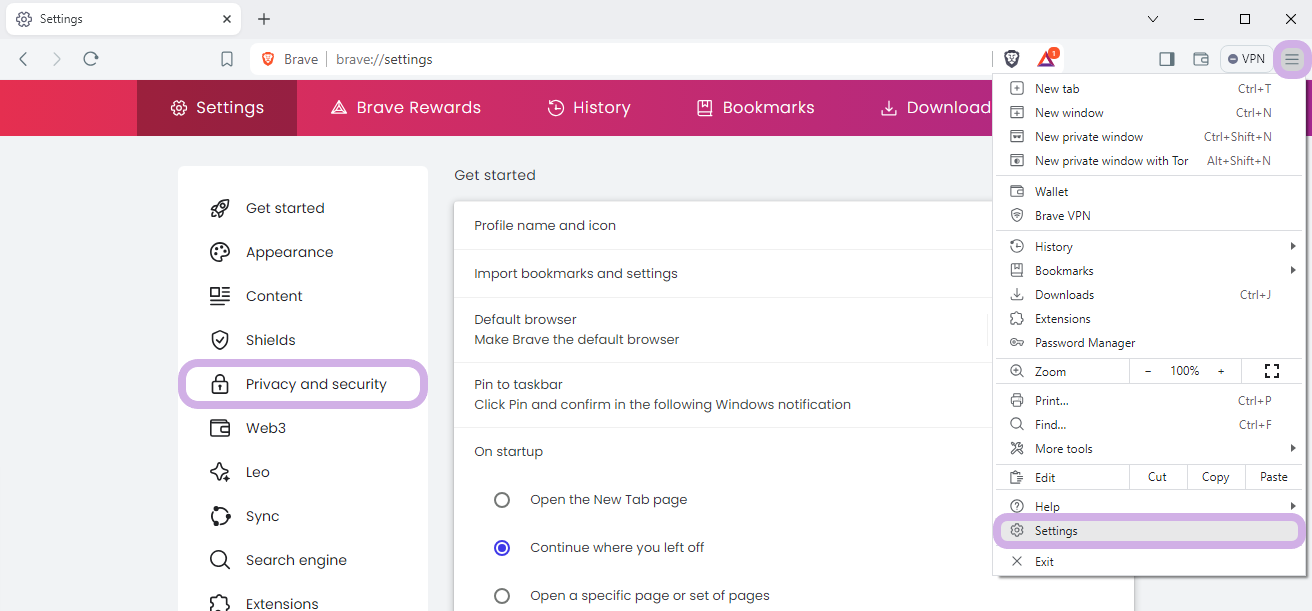Choose New private window menu item

[1149, 137]
